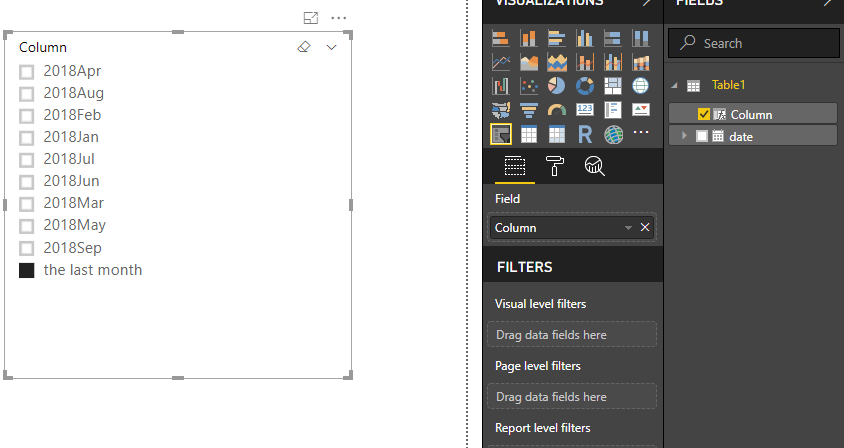Select the KPI visualization

click(x=641, y=110)
